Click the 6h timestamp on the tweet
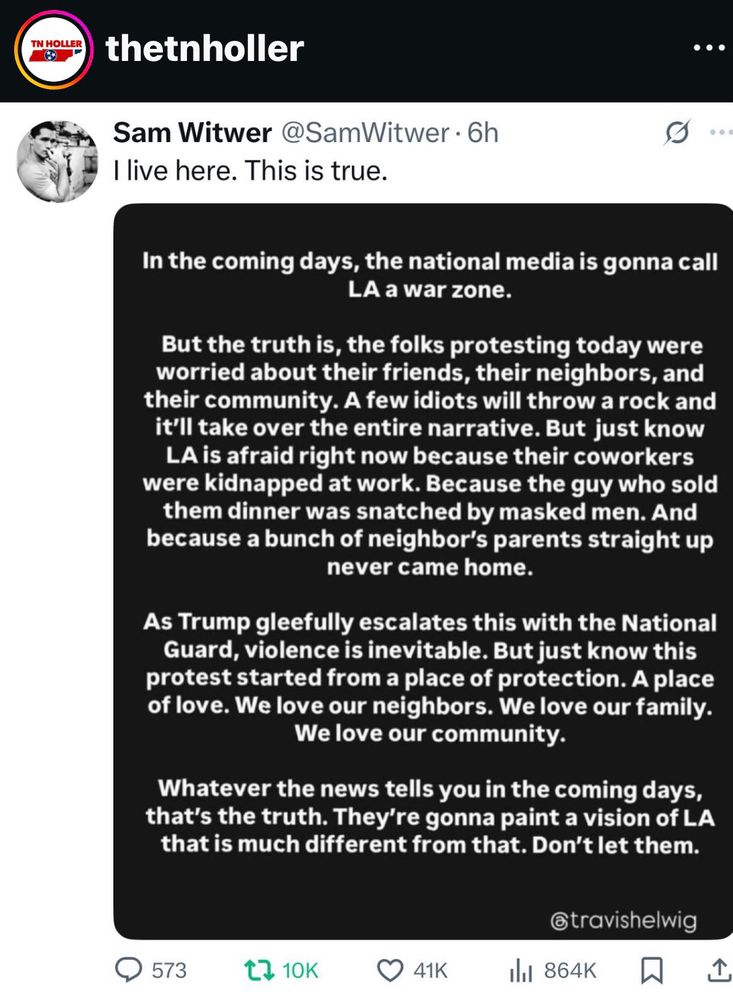The image size is (733, 1000). coord(483,132)
